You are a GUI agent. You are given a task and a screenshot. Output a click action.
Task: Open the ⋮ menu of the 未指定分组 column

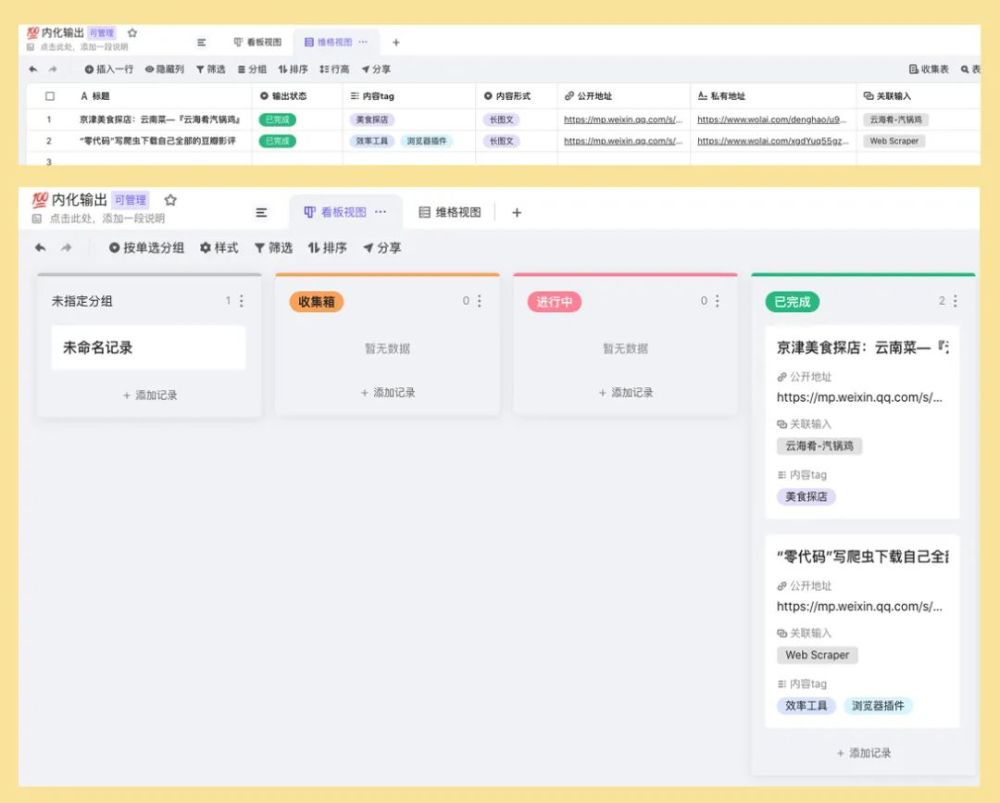point(241,301)
